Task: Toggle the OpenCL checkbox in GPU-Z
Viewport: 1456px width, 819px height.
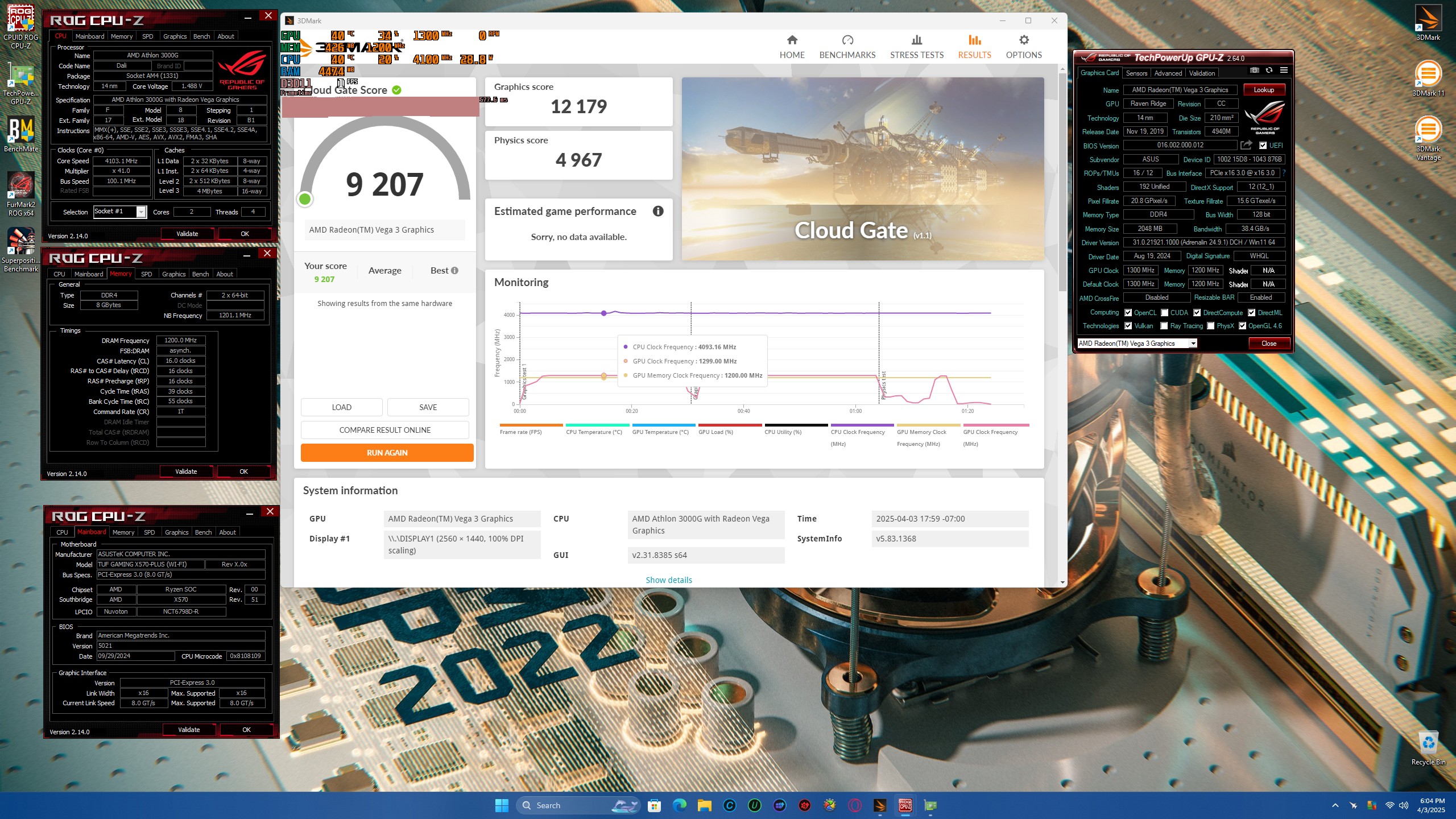Action: pos(1128,313)
